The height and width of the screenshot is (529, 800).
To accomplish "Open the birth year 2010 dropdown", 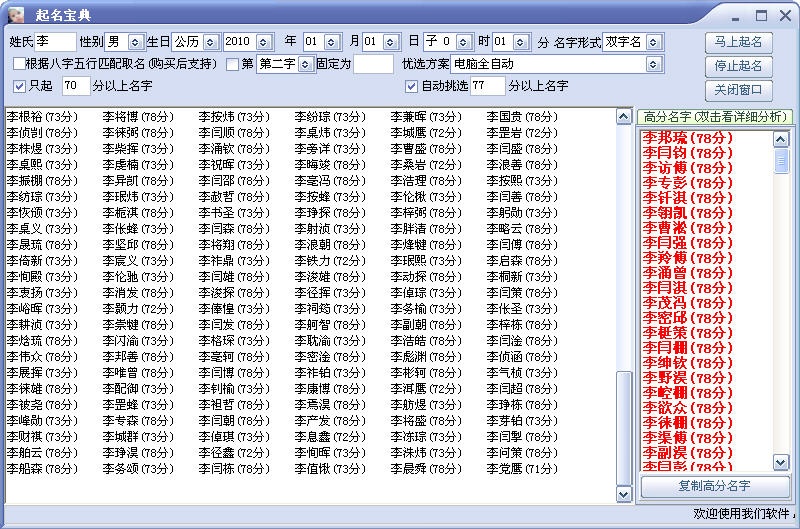I will click(263, 42).
